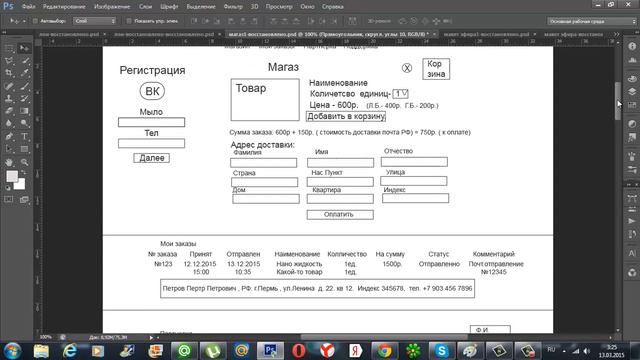Image resolution: width=640 pixels, height=360 pixels.
Task: Select the Brush tool
Action: (x=24, y=86)
